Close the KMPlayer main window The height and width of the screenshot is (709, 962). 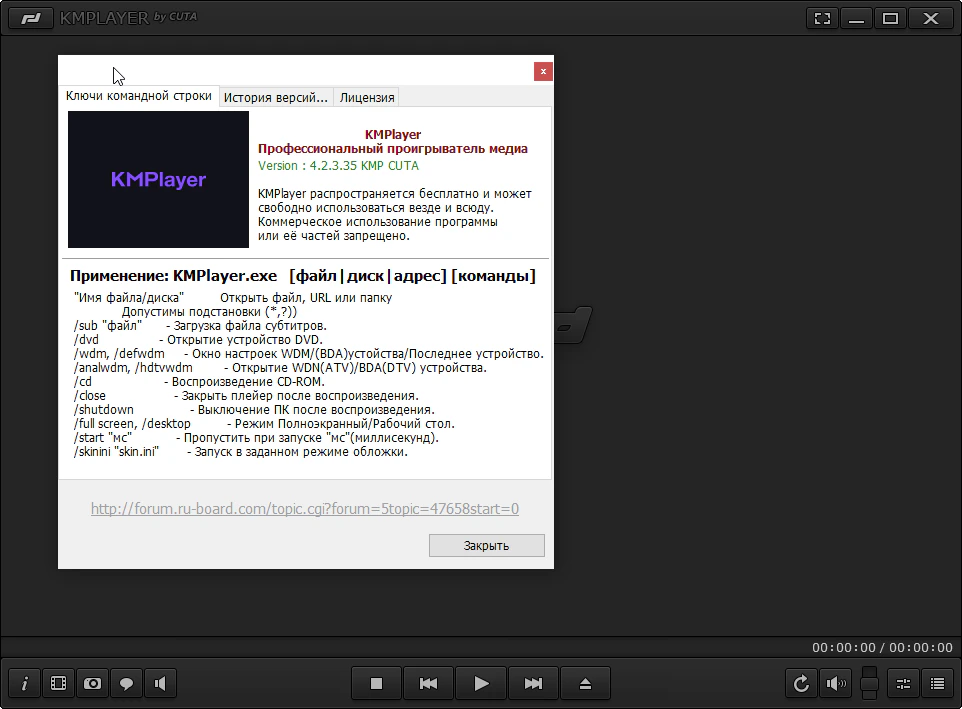click(931, 18)
